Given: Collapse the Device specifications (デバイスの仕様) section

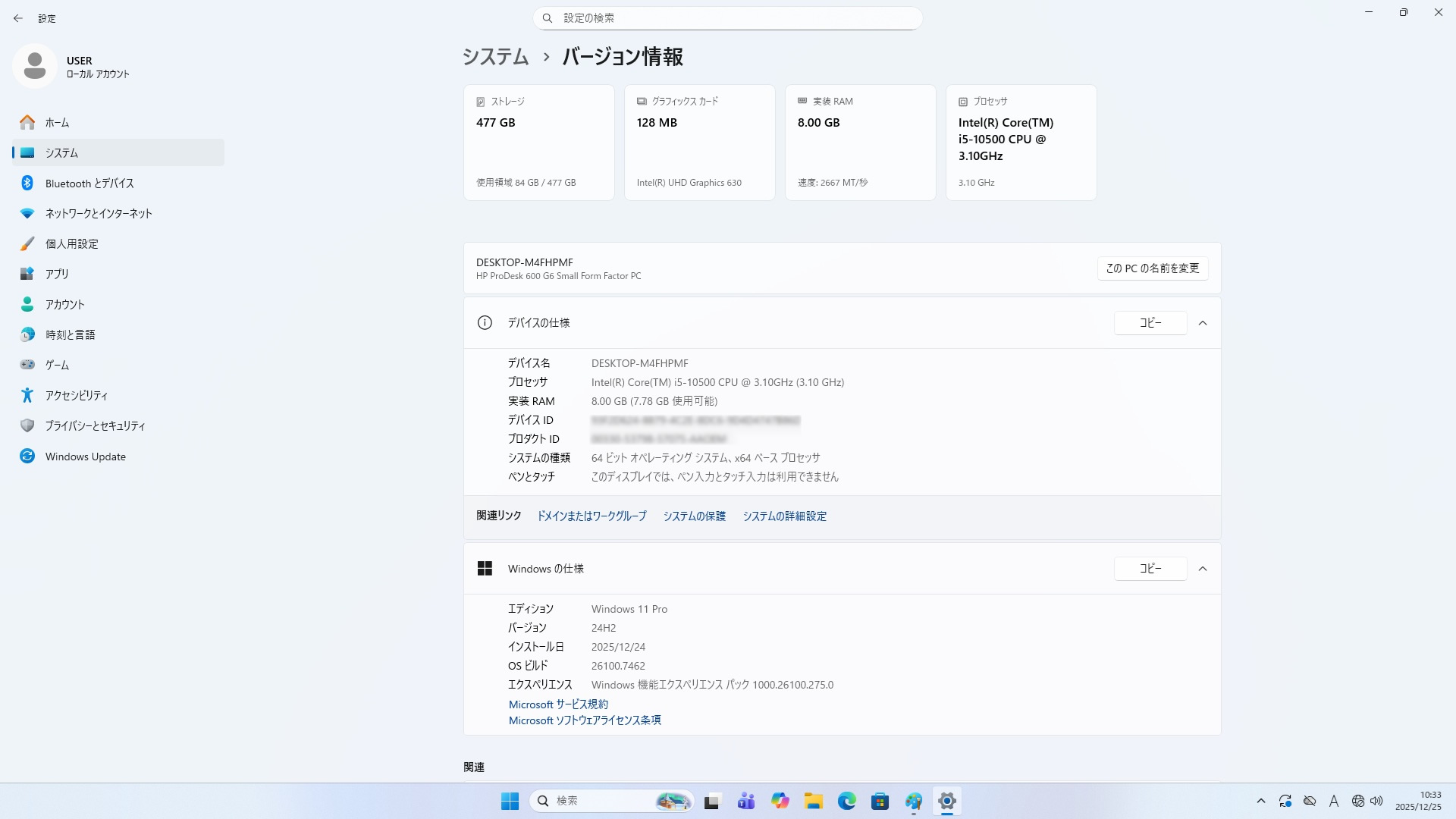Looking at the screenshot, I should point(1202,323).
